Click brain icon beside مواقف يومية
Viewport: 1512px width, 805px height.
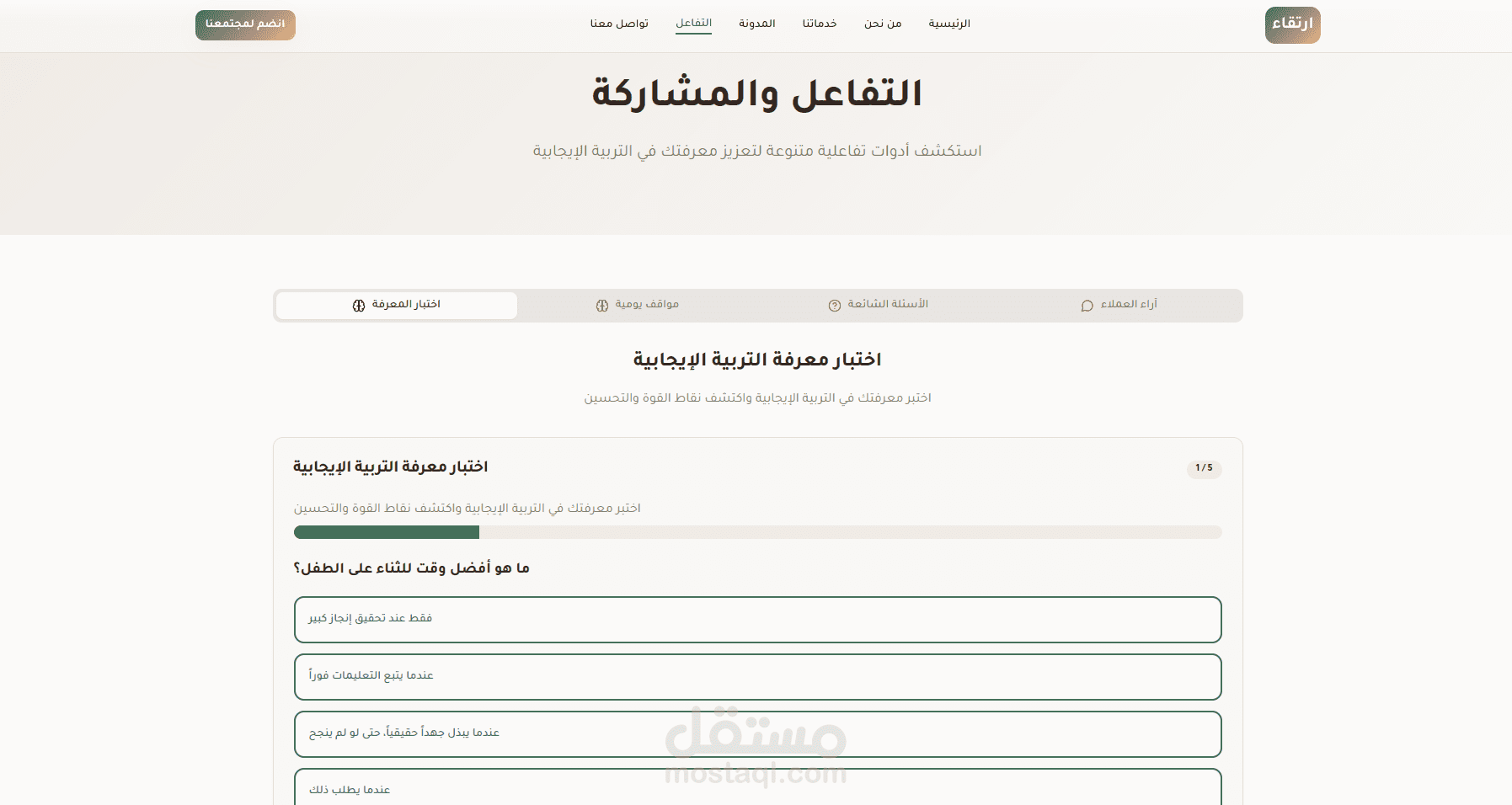602,306
